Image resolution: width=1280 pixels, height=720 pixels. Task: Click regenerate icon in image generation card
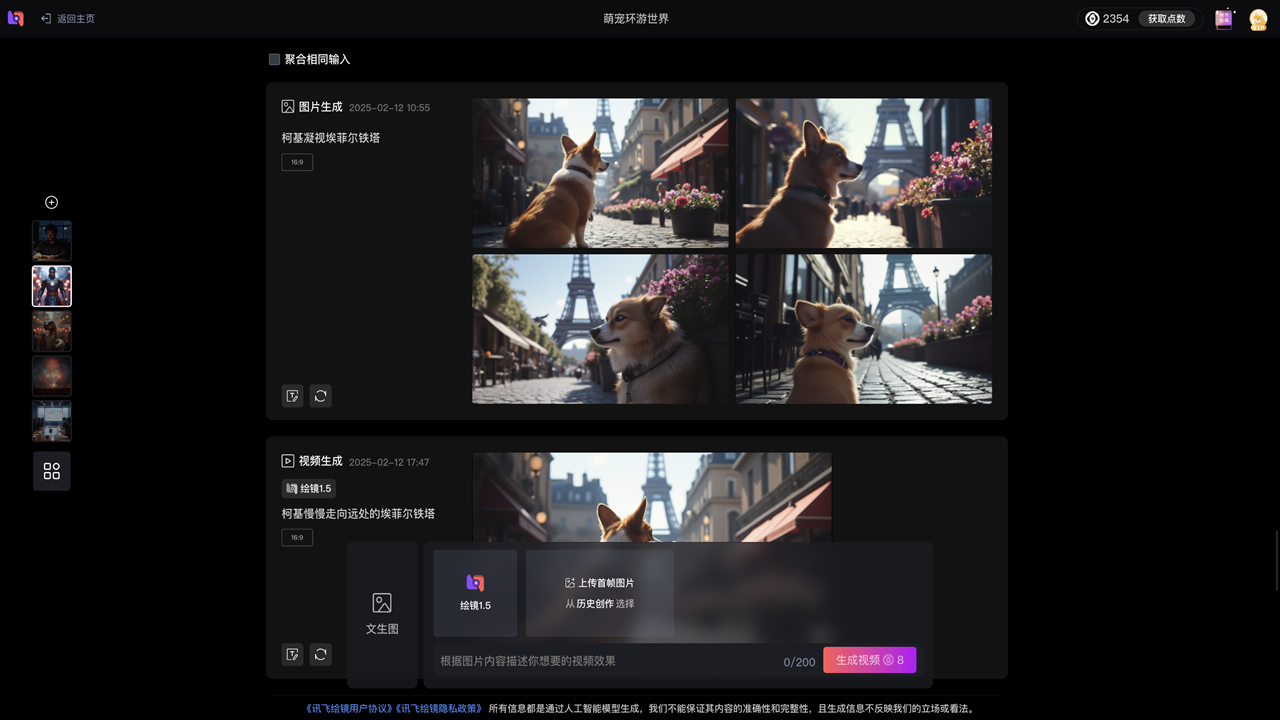click(x=320, y=396)
